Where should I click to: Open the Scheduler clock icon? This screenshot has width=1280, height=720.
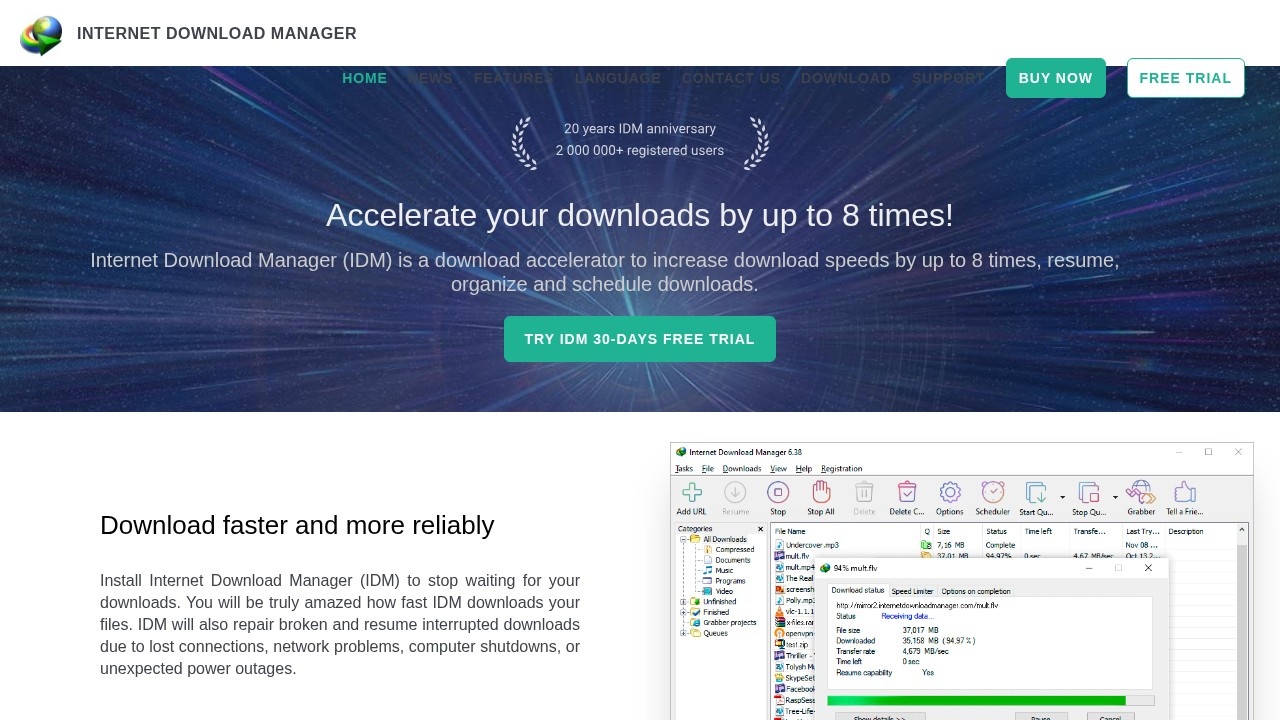click(x=993, y=492)
